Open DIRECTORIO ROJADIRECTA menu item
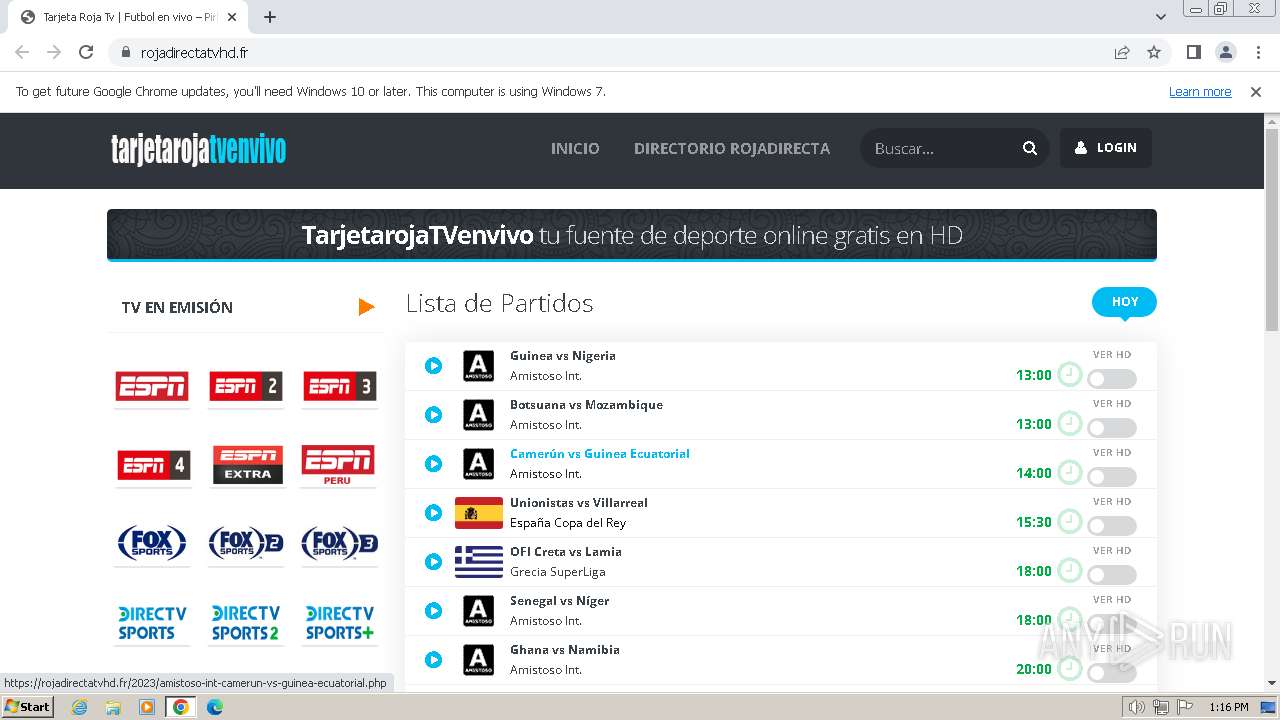The height and width of the screenshot is (720, 1280). [x=732, y=148]
